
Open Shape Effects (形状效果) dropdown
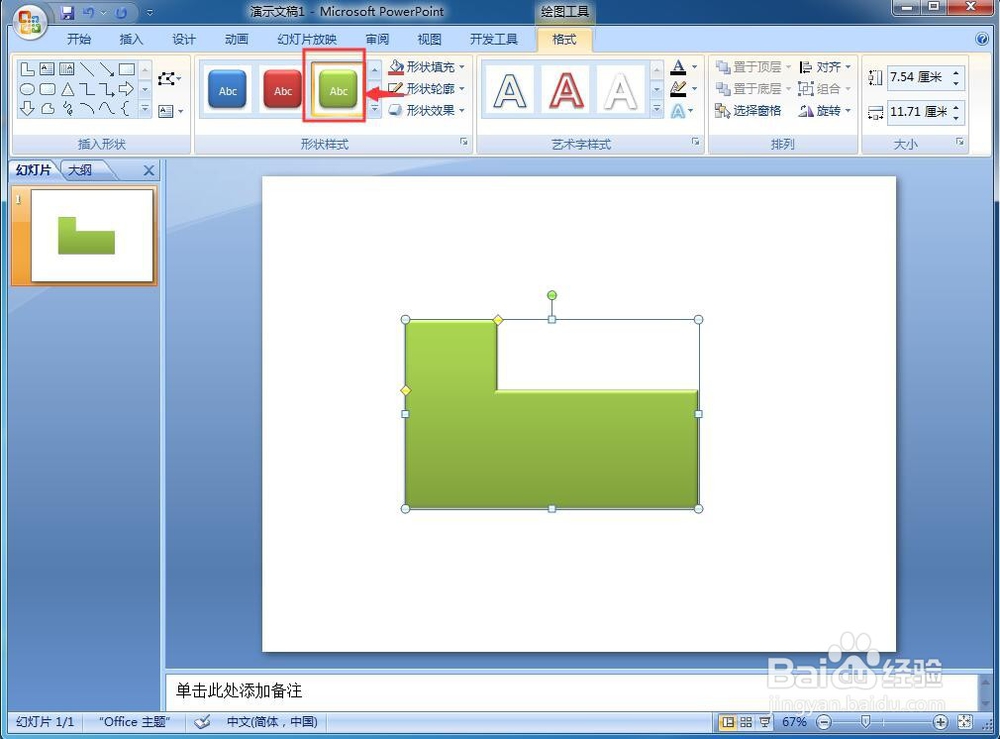pos(427,110)
